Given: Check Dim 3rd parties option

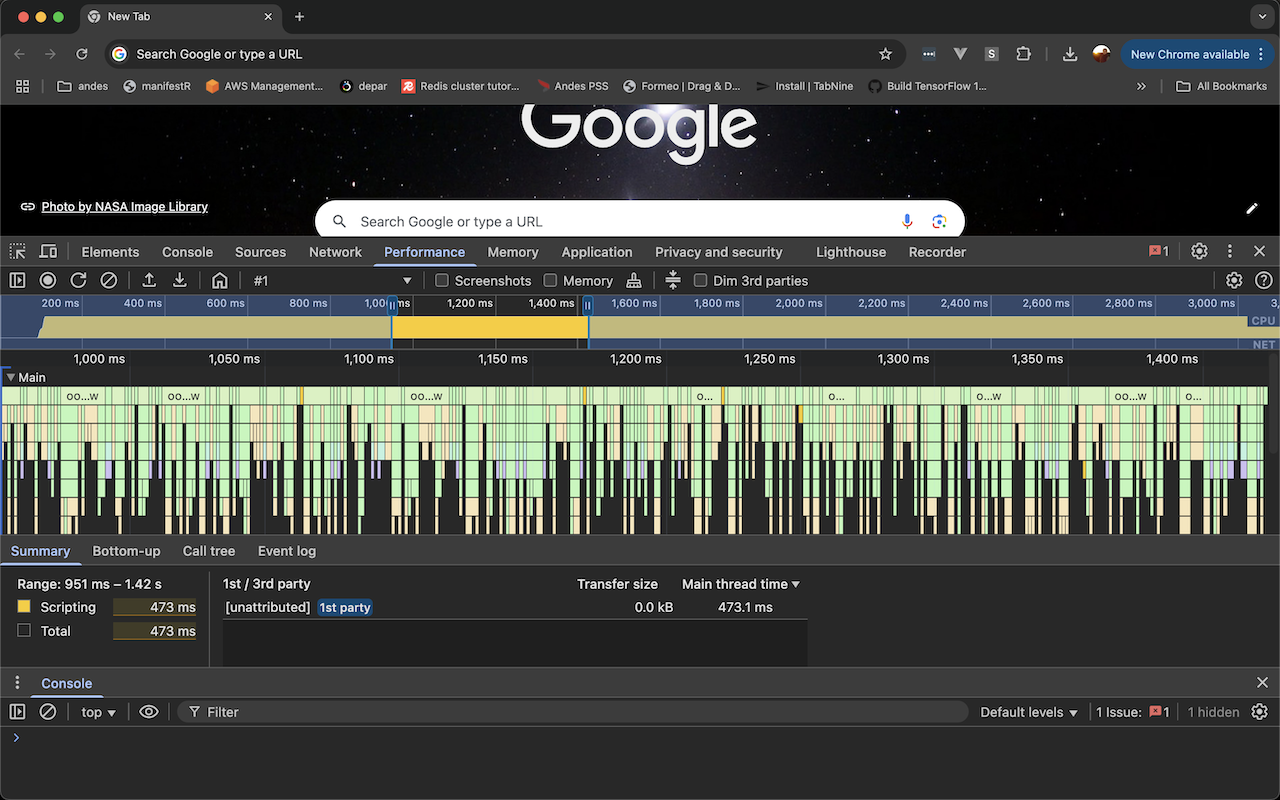Looking at the screenshot, I should tap(700, 281).
